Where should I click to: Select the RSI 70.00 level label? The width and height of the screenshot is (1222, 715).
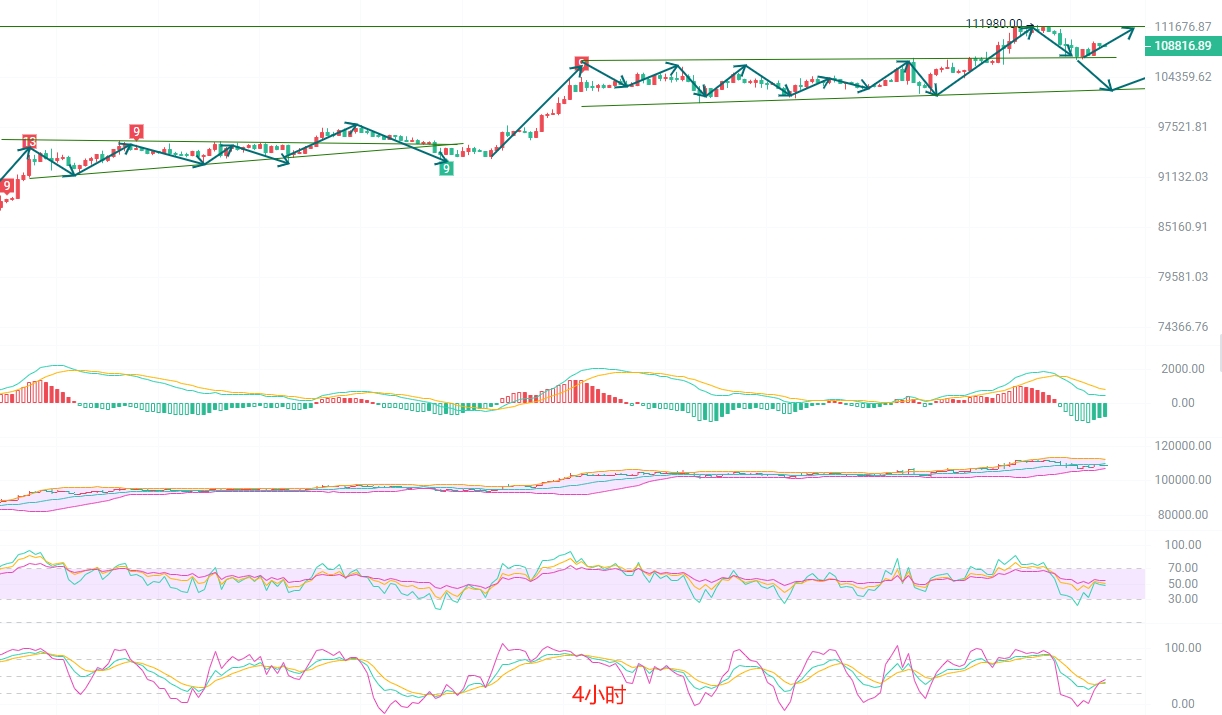[1181, 568]
